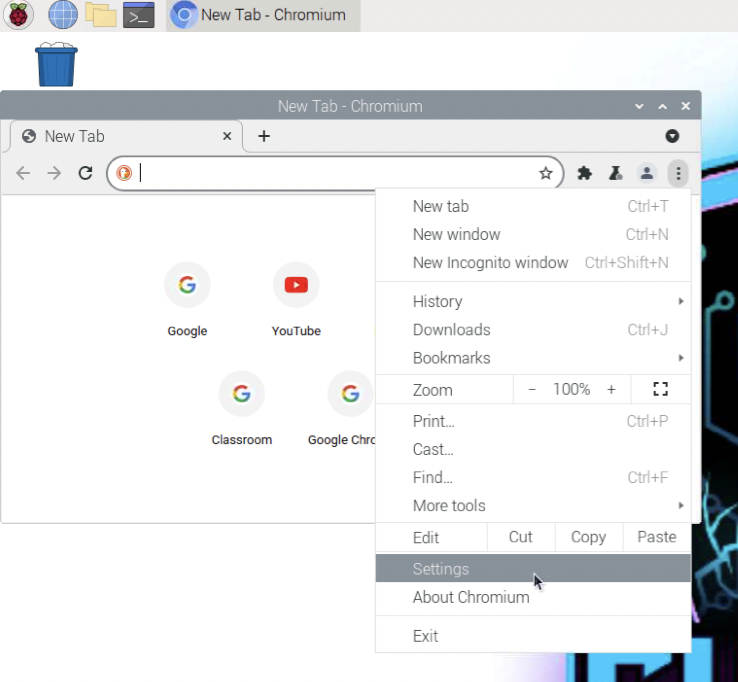Open the Extensions puzzle icon
Screen dimensions: 738x682
pyautogui.click(x=585, y=173)
